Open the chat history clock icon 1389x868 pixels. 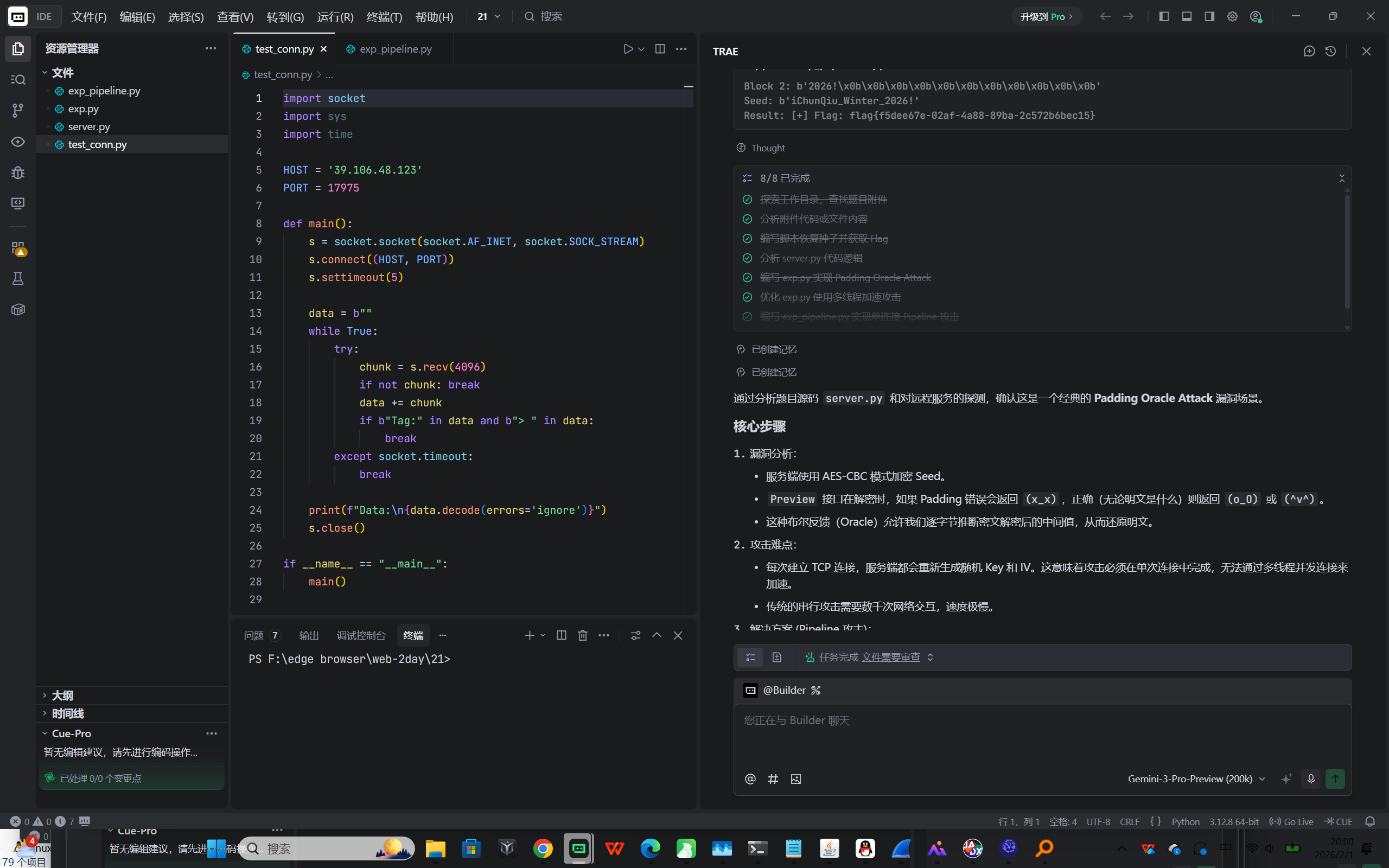pyautogui.click(x=1330, y=51)
